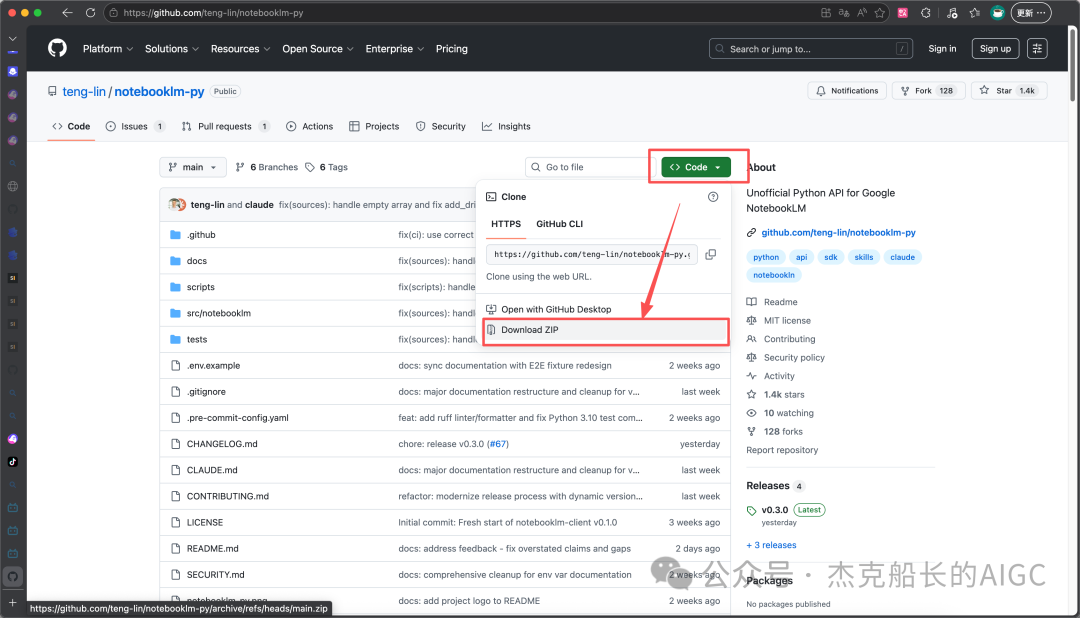Switch to the Pull requests tab
Image resolution: width=1080 pixels, height=618 pixels.
pyautogui.click(x=225, y=127)
